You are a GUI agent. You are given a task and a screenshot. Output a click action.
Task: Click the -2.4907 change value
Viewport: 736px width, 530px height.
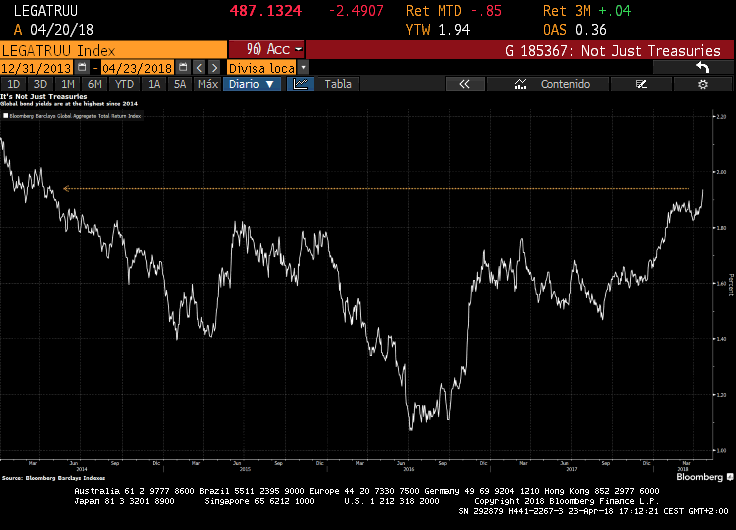click(x=356, y=11)
